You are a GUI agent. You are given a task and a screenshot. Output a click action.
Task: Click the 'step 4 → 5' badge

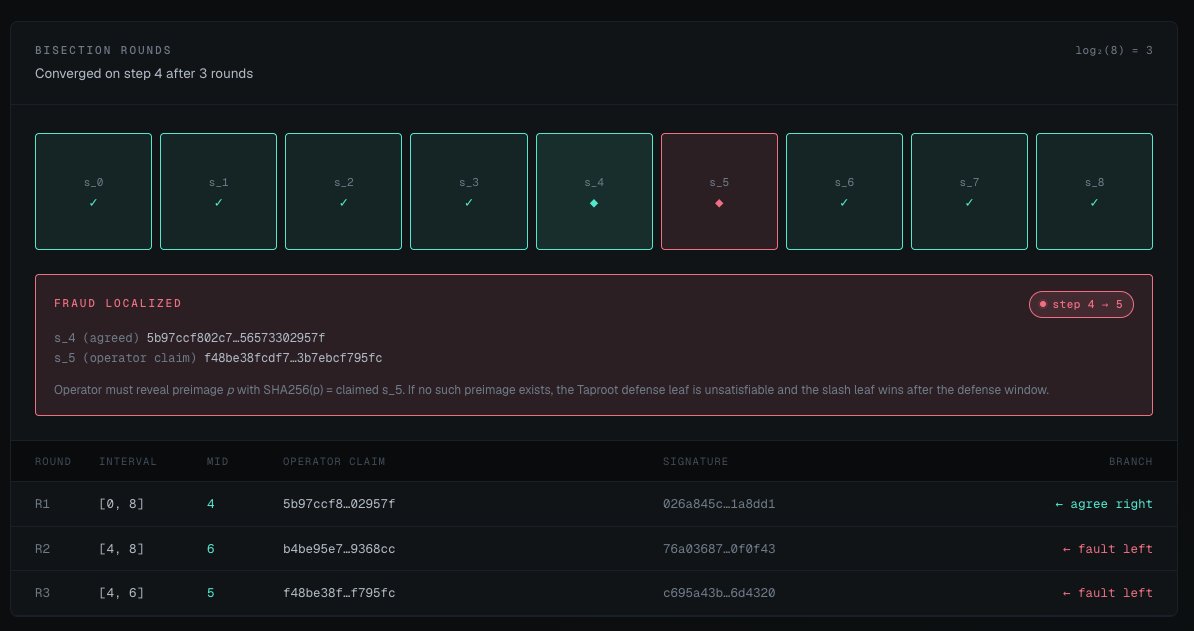pos(1081,304)
